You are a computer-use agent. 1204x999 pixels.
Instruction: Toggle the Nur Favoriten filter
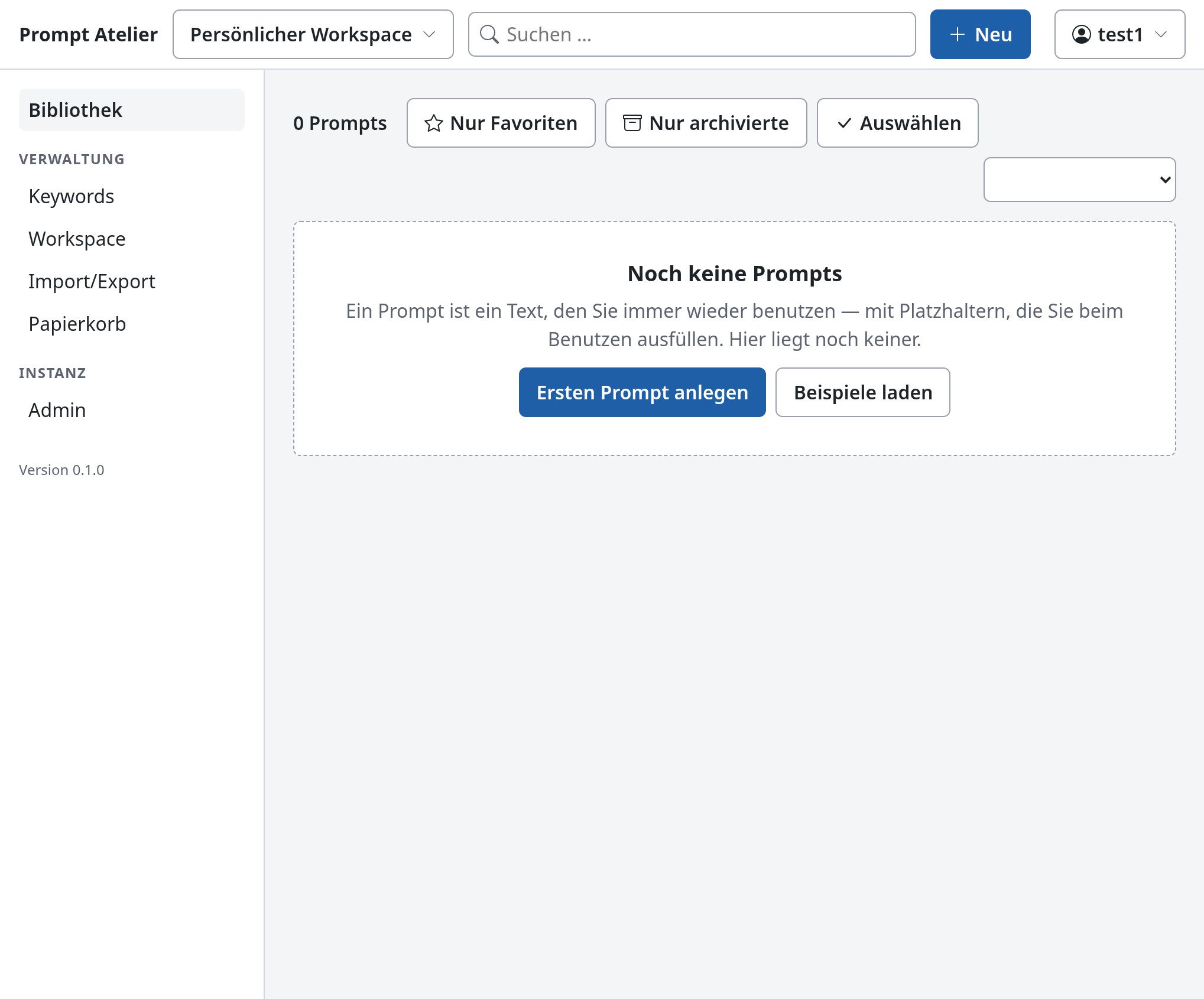[x=501, y=123]
